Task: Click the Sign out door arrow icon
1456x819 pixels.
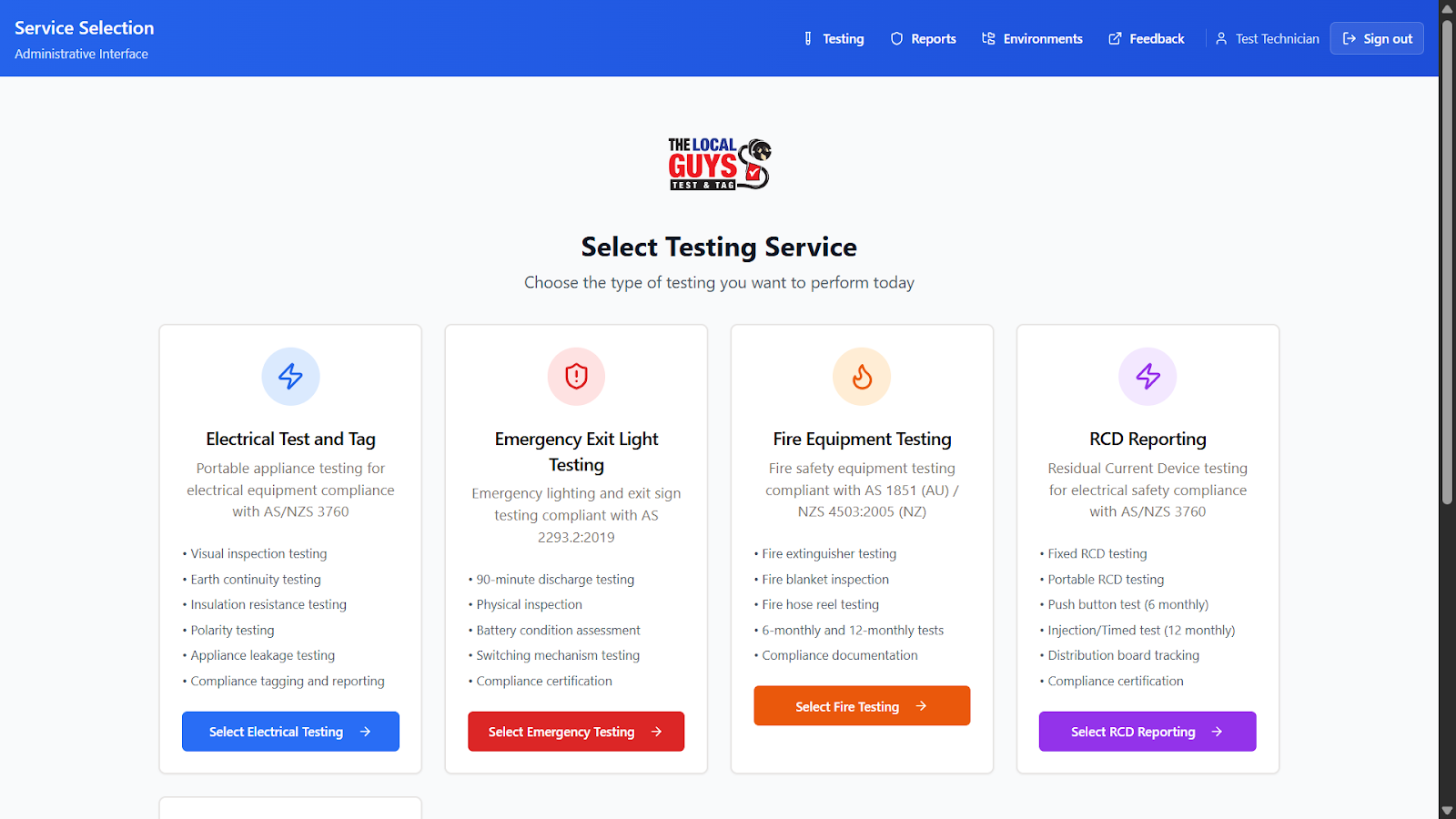Action: [1350, 38]
